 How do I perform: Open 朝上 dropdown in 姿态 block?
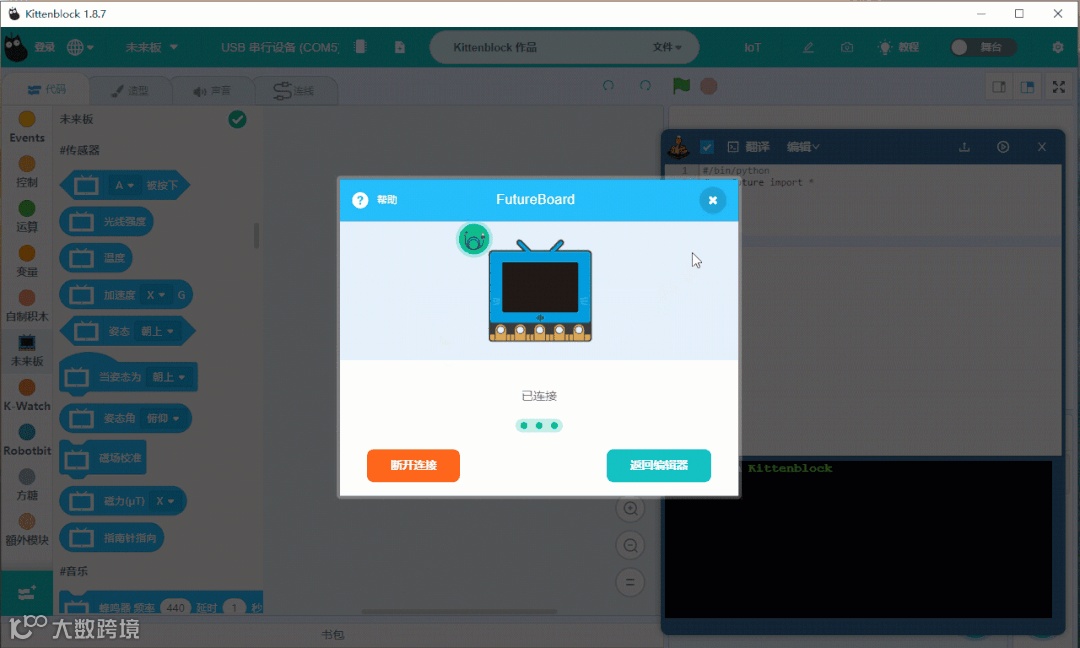click(157, 331)
